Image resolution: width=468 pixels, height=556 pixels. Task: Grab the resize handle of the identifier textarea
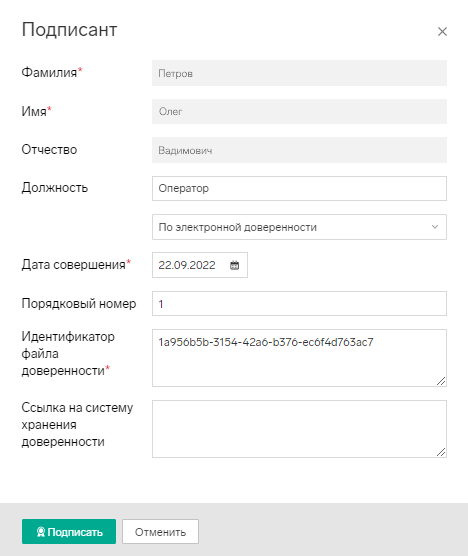pos(441,381)
